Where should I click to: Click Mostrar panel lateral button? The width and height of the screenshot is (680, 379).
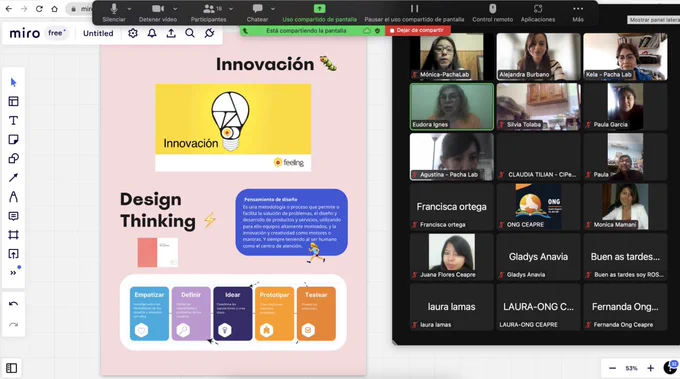point(654,20)
